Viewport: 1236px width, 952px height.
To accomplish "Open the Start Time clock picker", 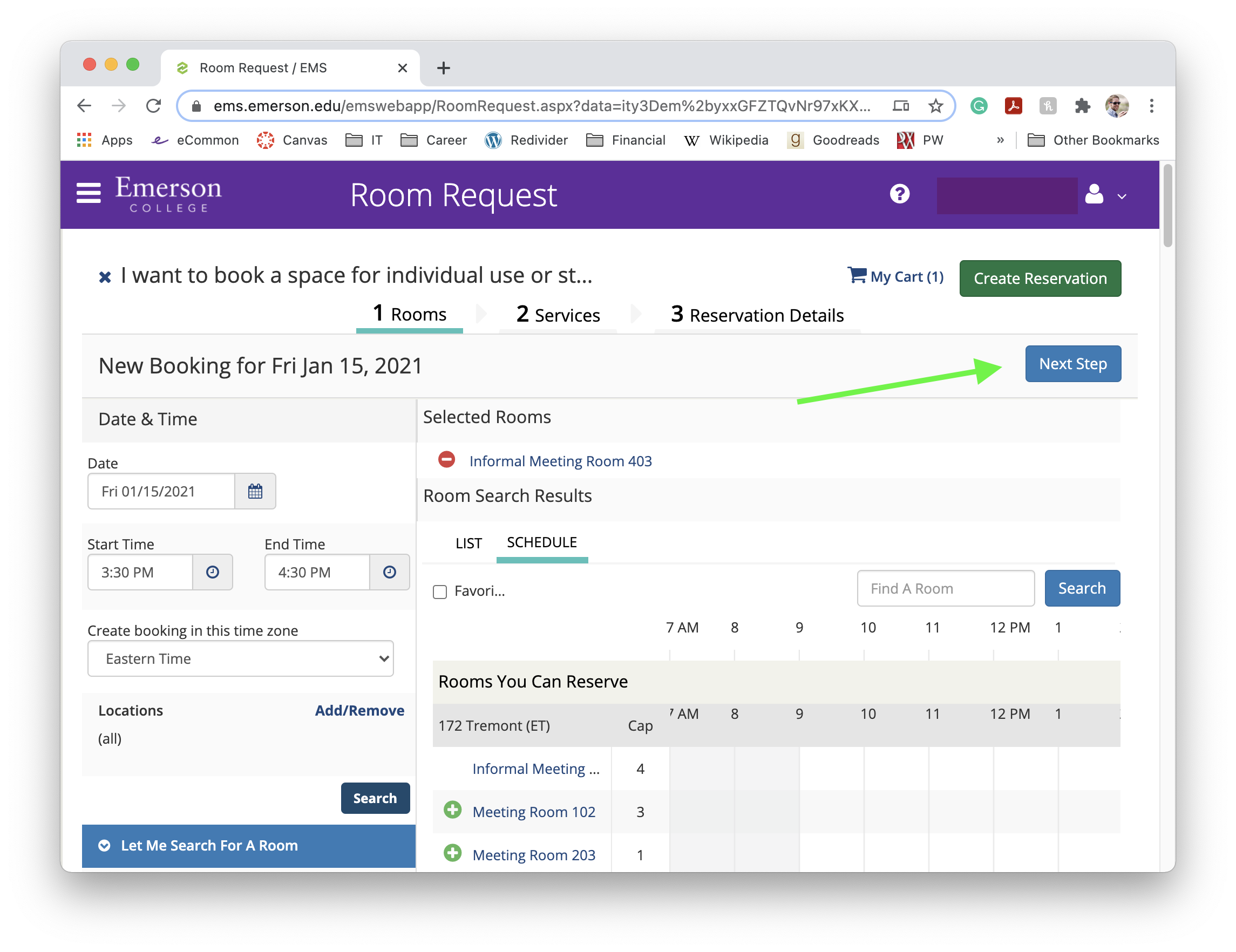I will tap(212, 572).
